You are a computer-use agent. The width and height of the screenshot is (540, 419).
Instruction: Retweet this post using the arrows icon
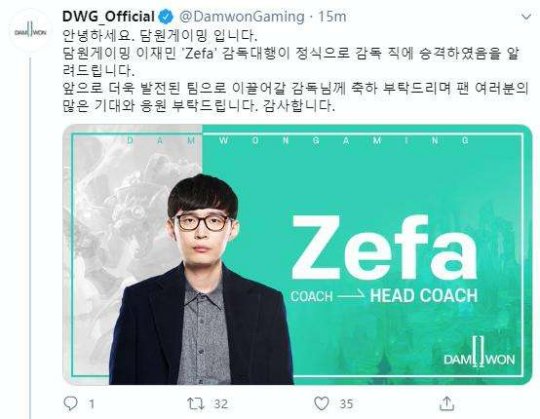coord(195,404)
